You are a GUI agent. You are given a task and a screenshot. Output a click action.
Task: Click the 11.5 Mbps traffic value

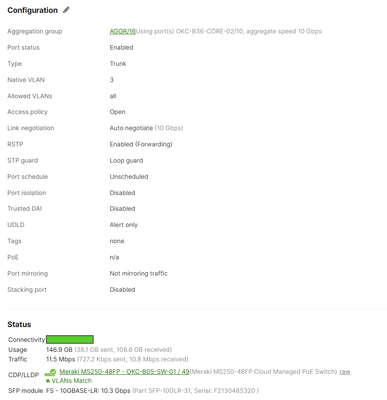[60, 359]
